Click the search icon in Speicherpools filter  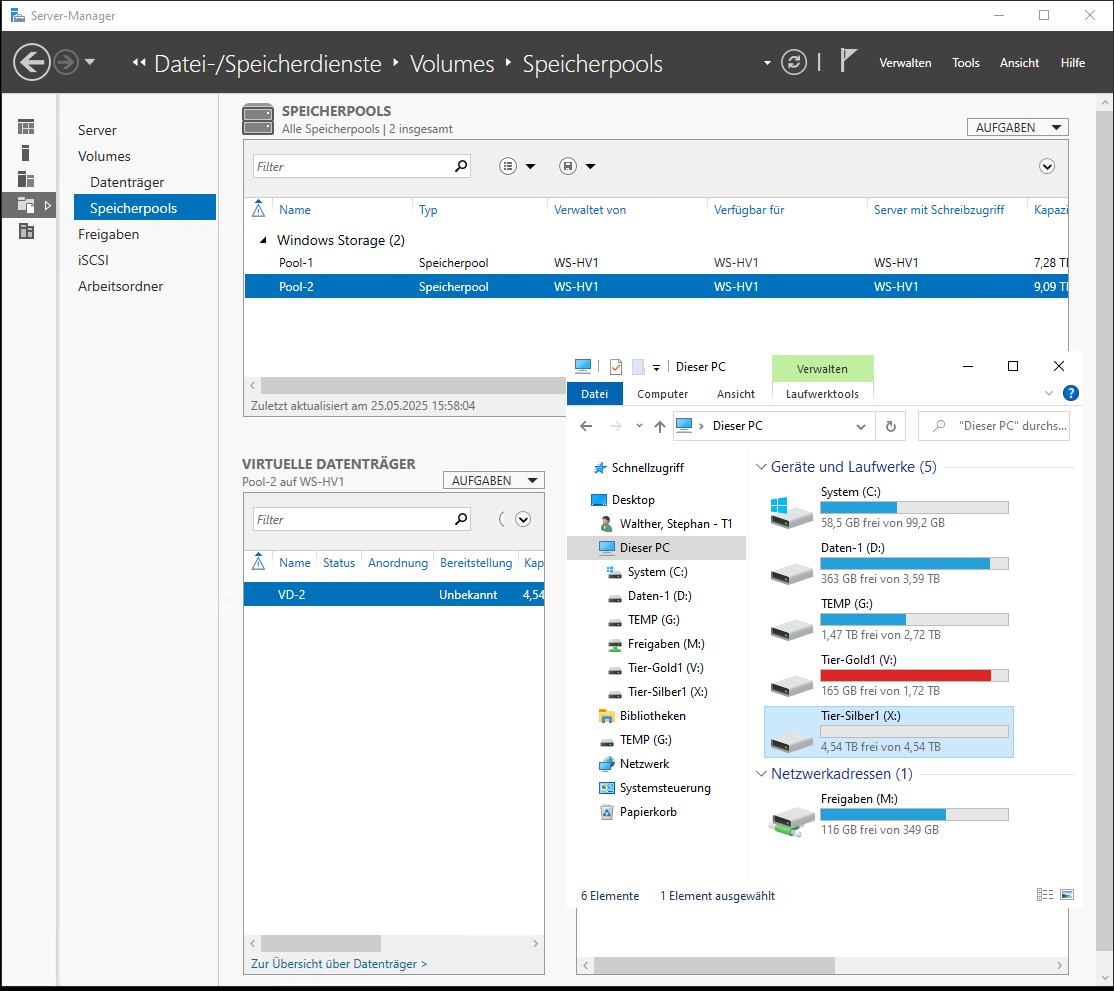click(x=461, y=166)
